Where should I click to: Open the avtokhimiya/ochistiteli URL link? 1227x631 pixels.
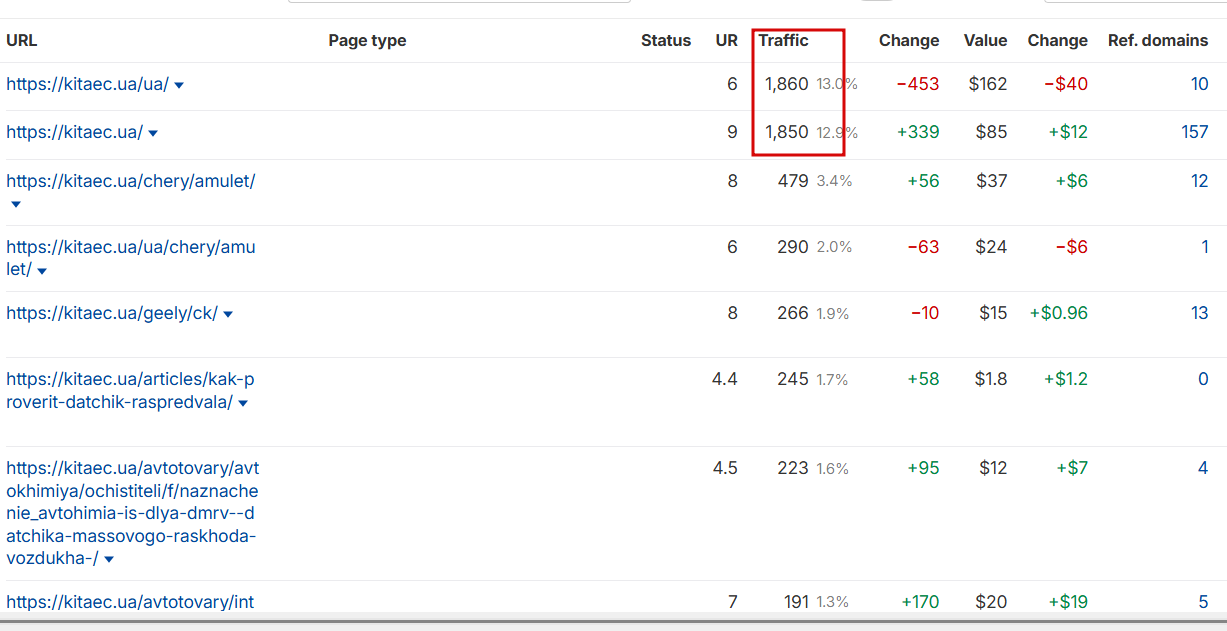tap(132, 513)
